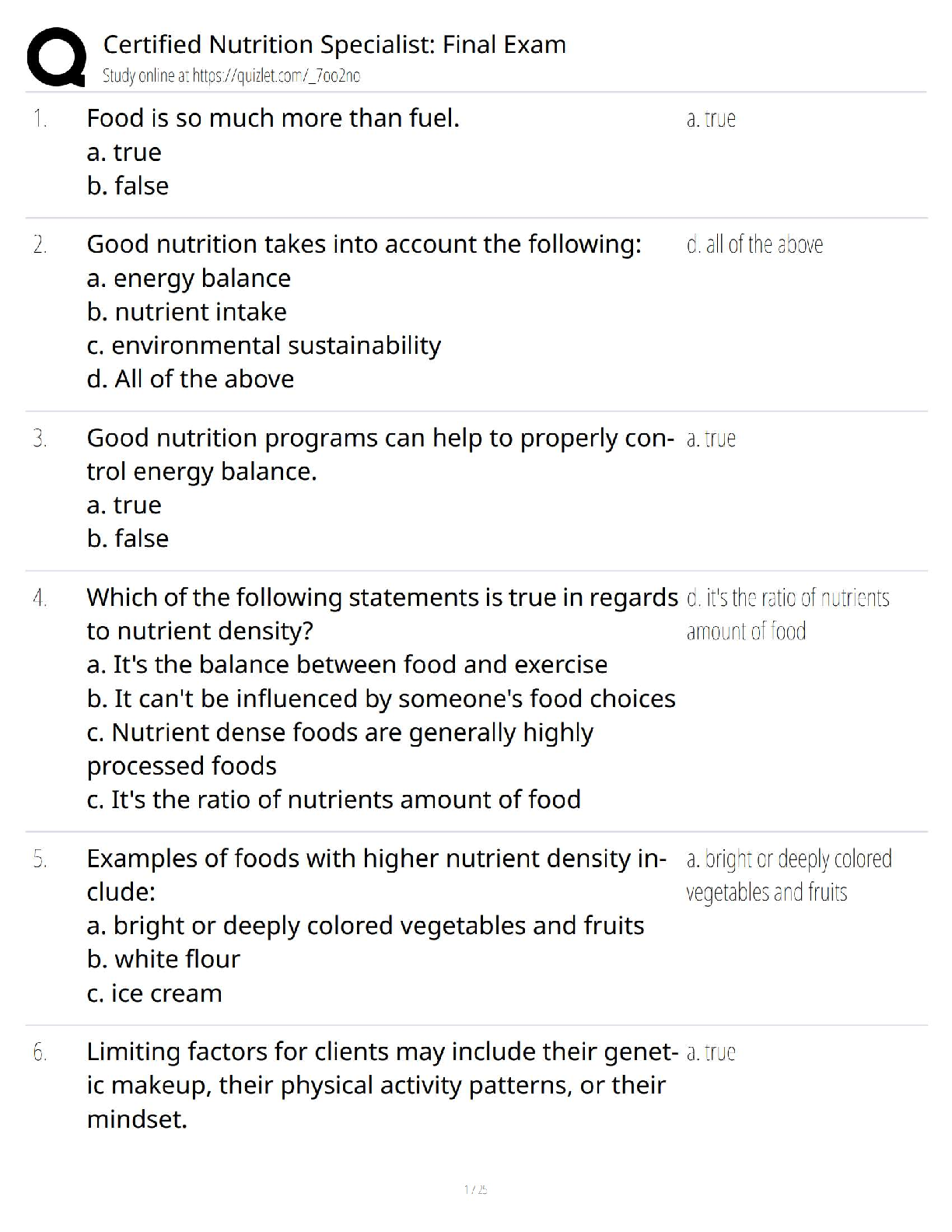Click the page number indicator at bottom
Image resolution: width=952 pixels, height=1232 pixels.
point(475,1189)
